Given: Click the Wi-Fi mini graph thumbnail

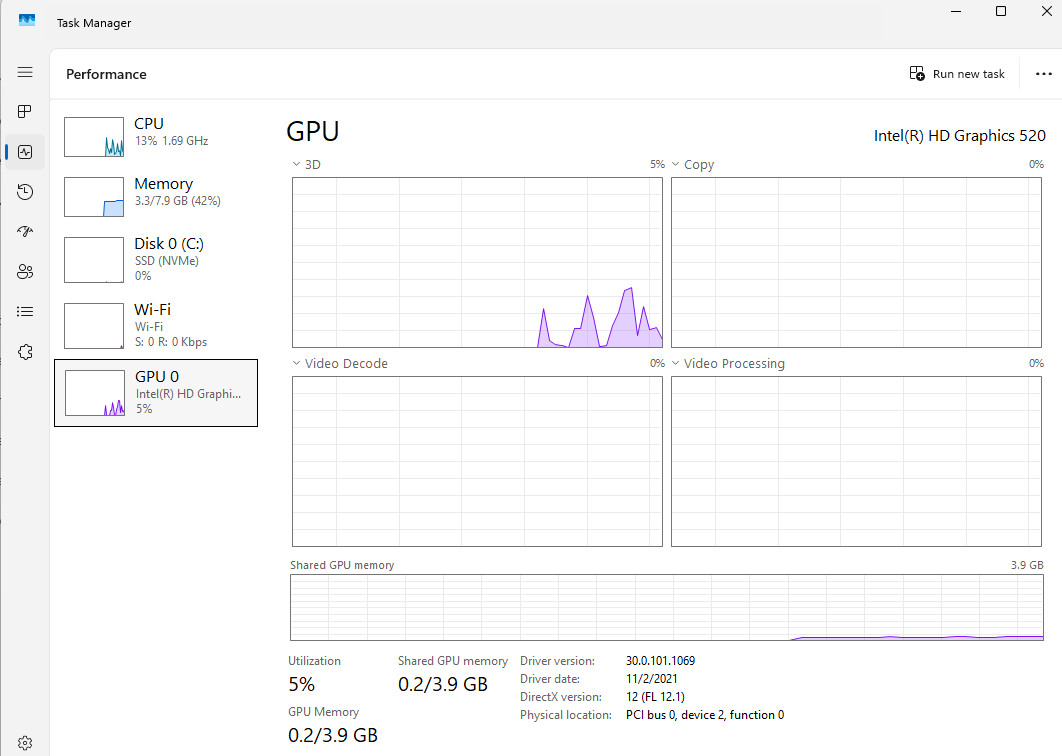Looking at the screenshot, I should tap(94, 325).
